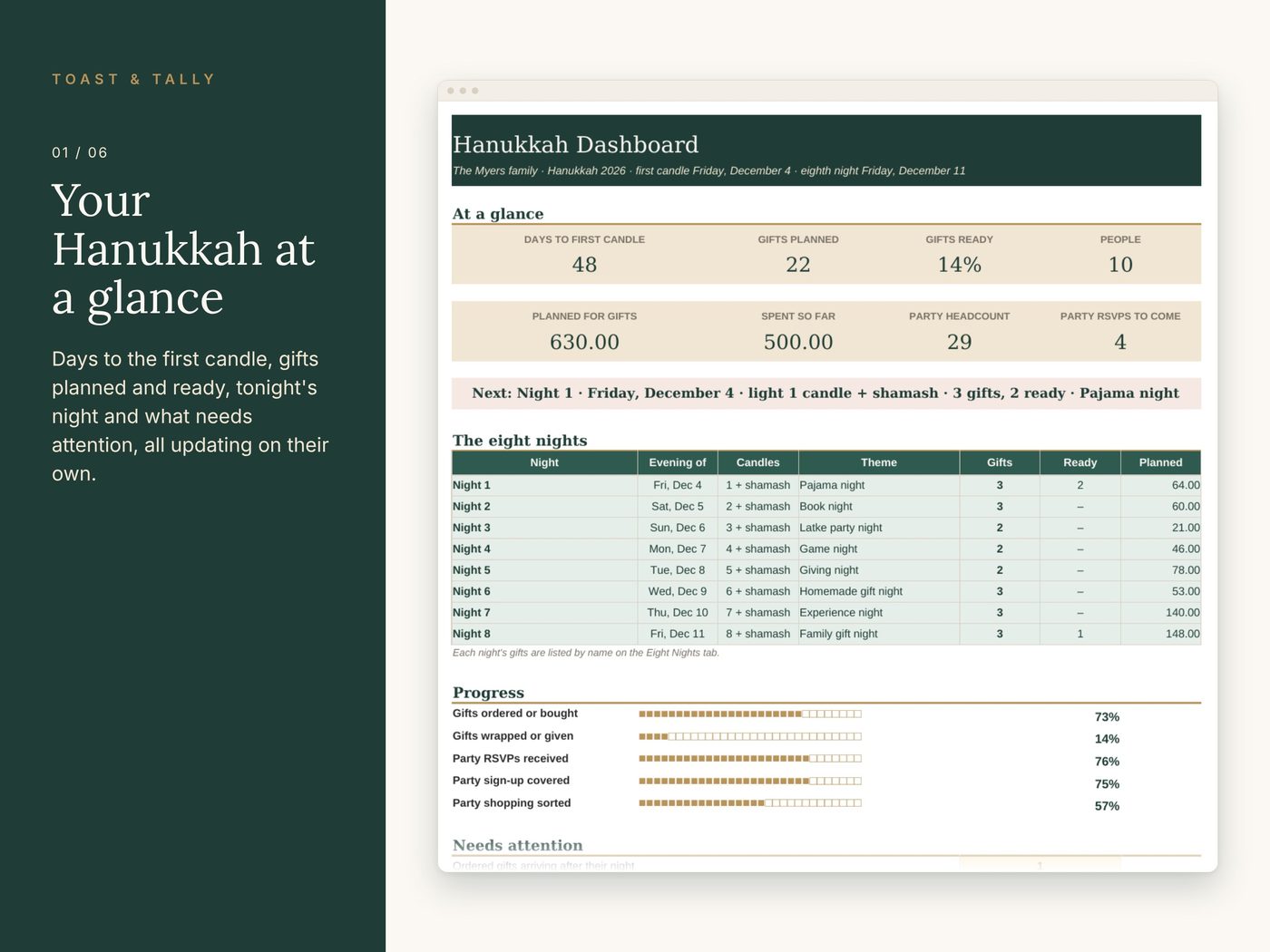Click the Evening of column header
The width and height of the screenshot is (1270, 952).
point(678,462)
